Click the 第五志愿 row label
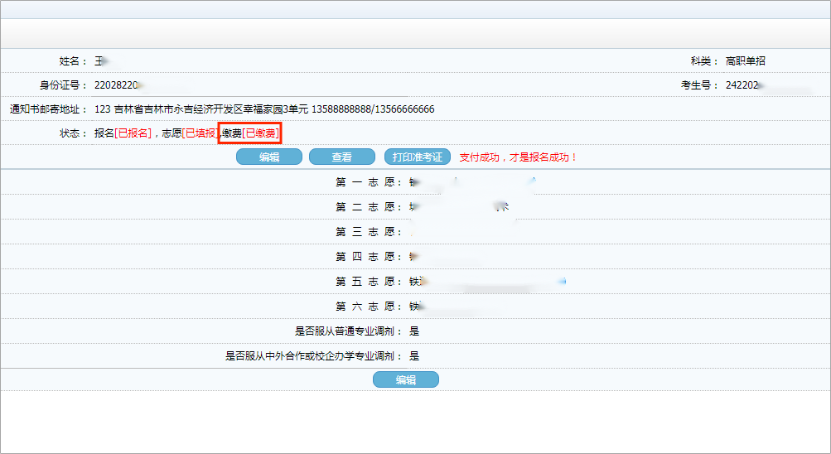This screenshot has width=831, height=454. (x=368, y=281)
